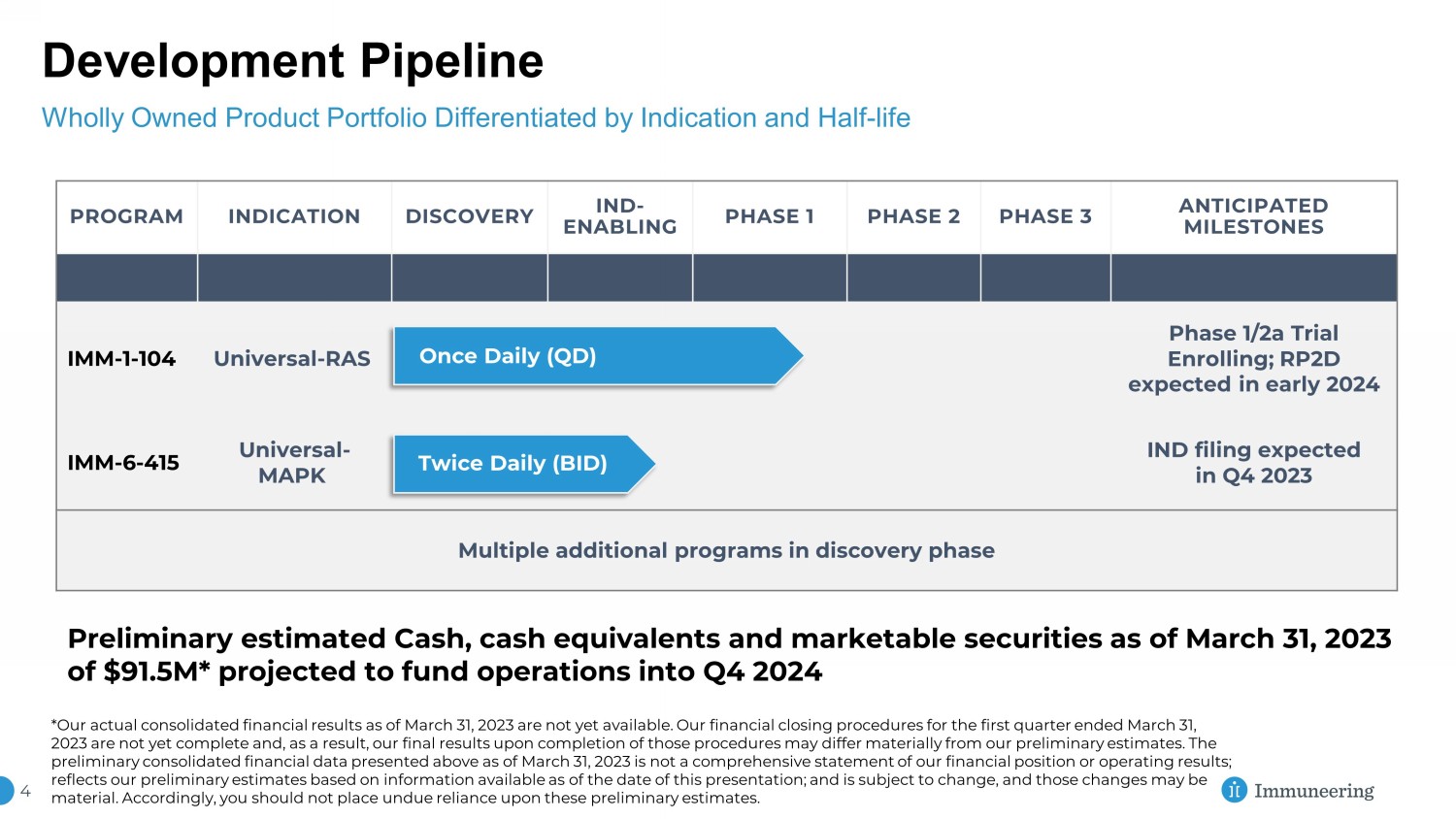This screenshot has width=1456, height=819.
Task: Click the blue half-circle beside page number
Action: [6, 791]
